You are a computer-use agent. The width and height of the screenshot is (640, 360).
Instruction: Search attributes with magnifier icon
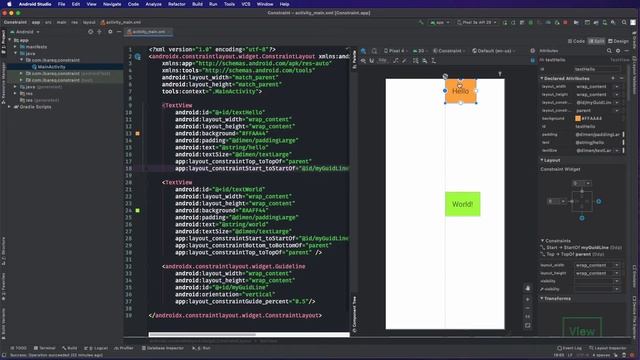pyautogui.click(x=609, y=51)
